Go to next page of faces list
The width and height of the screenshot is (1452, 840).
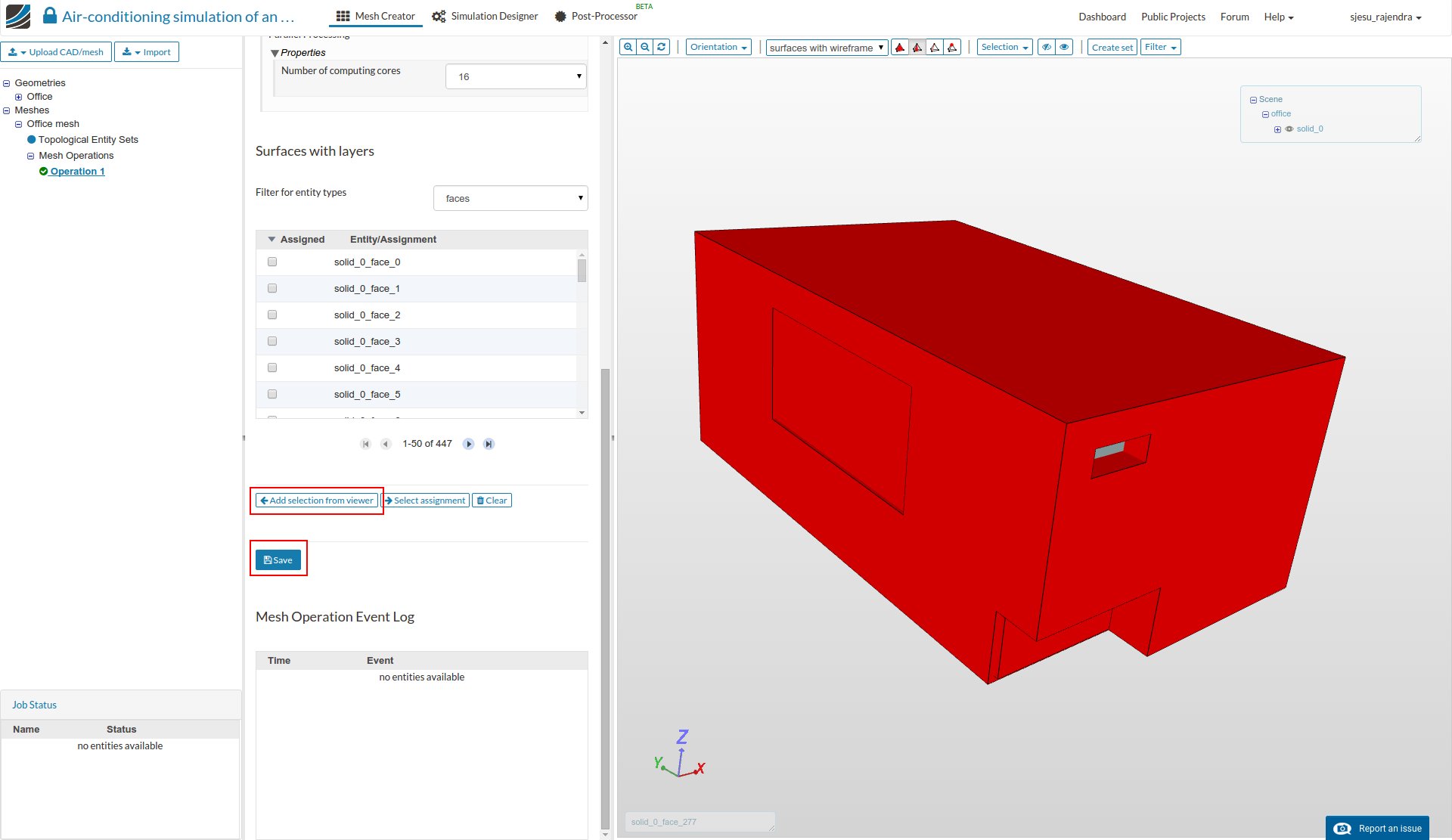469,444
